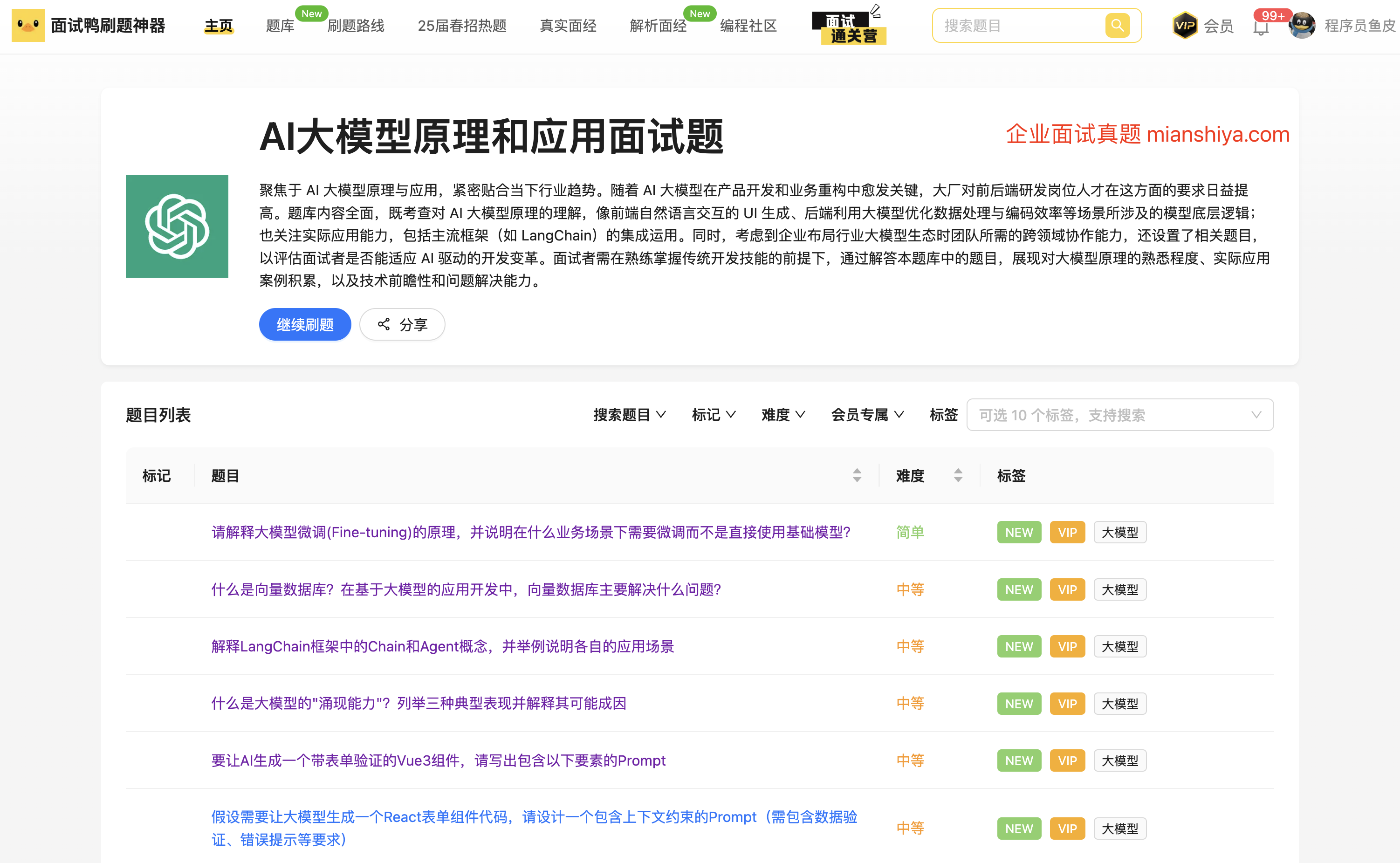Click the search magnifier button
Viewport: 1400px width, 863px height.
coord(1117,26)
